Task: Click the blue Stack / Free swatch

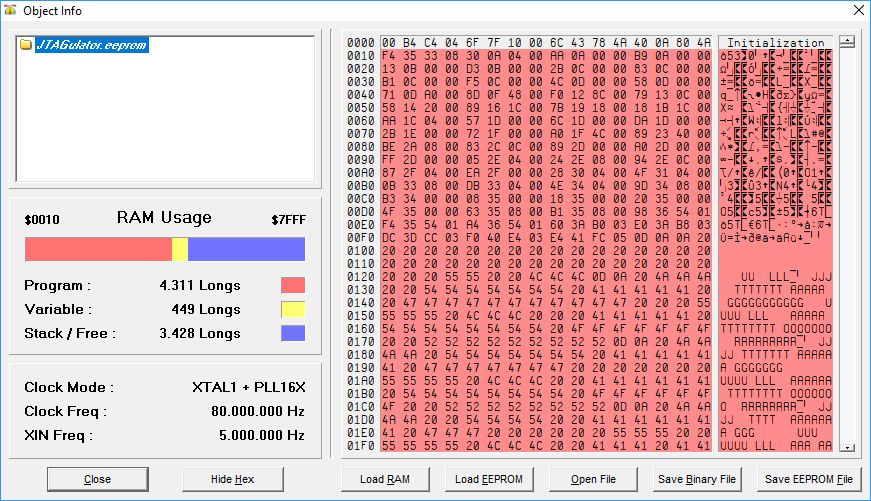Action: pyautogui.click(x=293, y=333)
